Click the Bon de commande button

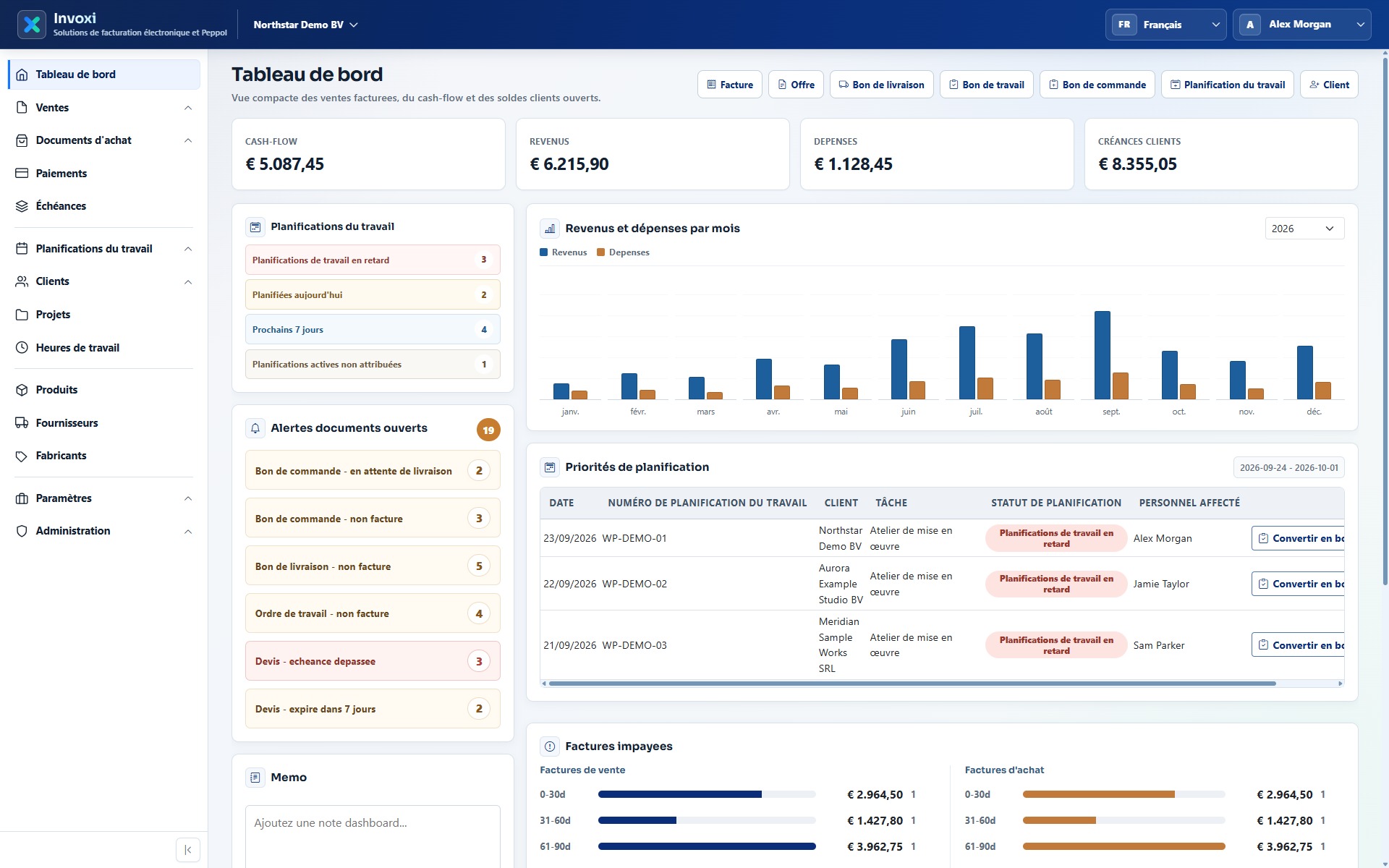(x=1097, y=85)
